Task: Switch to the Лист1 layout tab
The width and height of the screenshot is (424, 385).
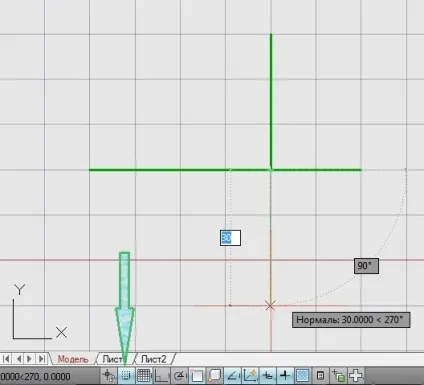Action: (x=115, y=359)
